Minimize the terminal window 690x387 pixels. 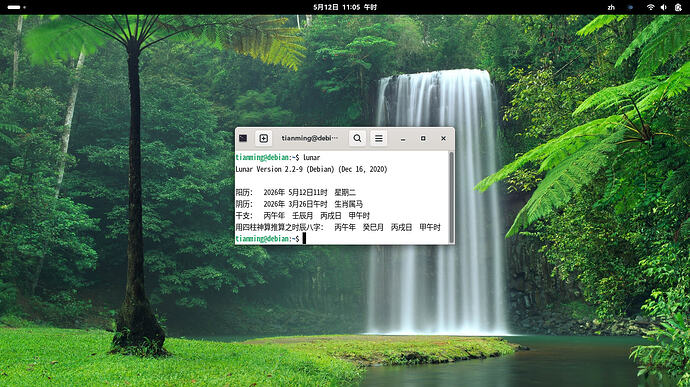403,138
